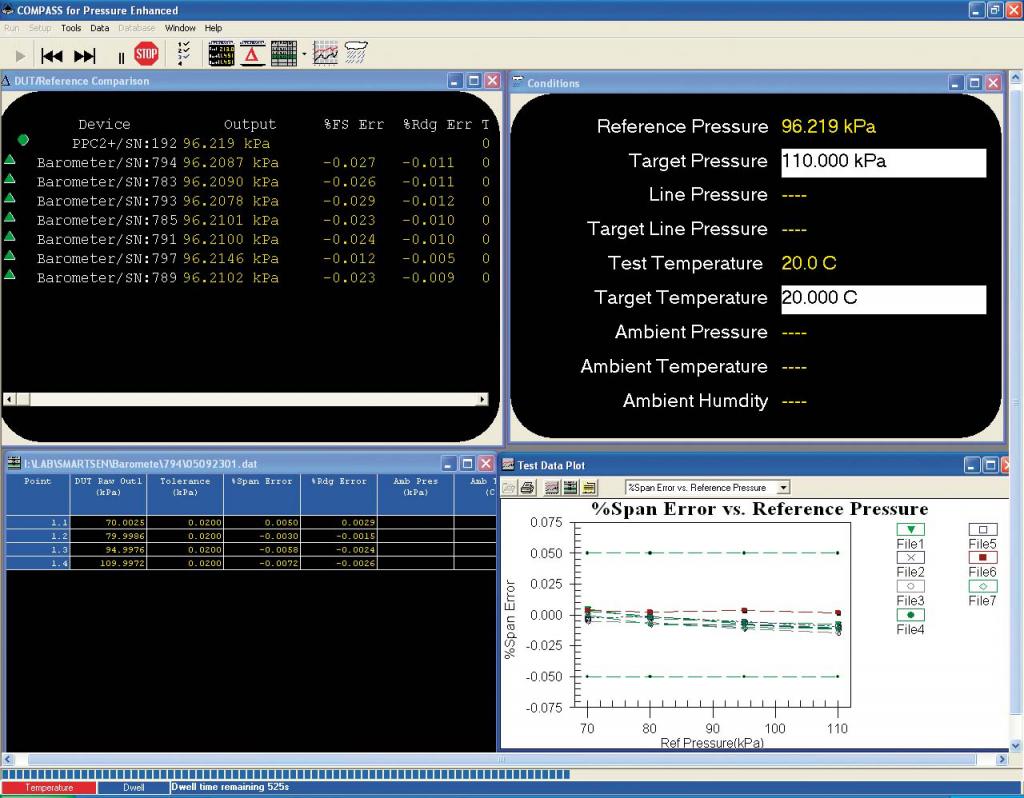Open the Window menu
This screenshot has width=1024, height=798.
coord(180,28)
